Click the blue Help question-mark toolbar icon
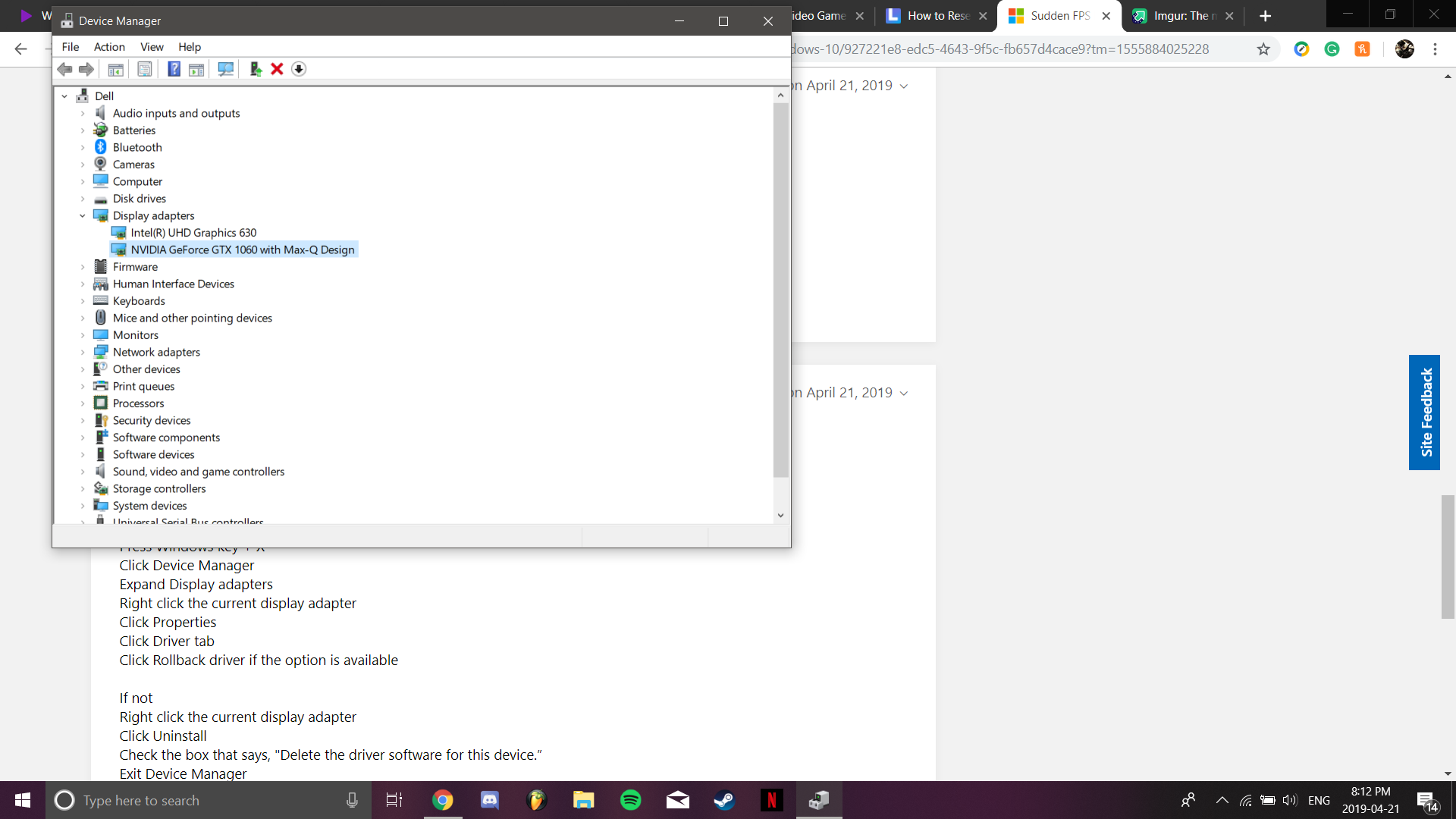This screenshot has height=819, width=1456. tap(174, 69)
